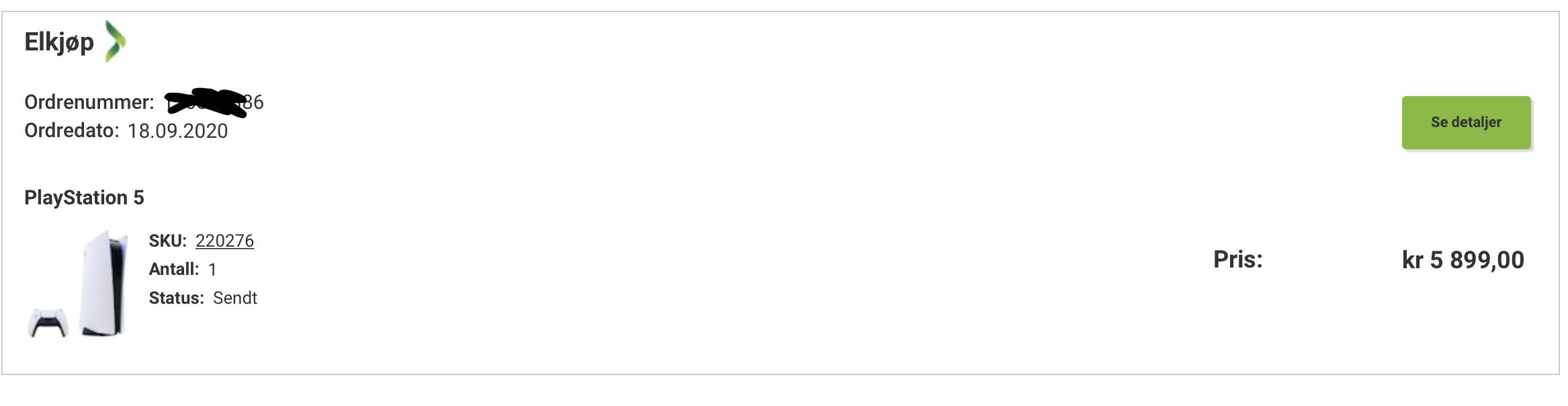Click the green Elkjøp chevron logo icon

[116, 42]
